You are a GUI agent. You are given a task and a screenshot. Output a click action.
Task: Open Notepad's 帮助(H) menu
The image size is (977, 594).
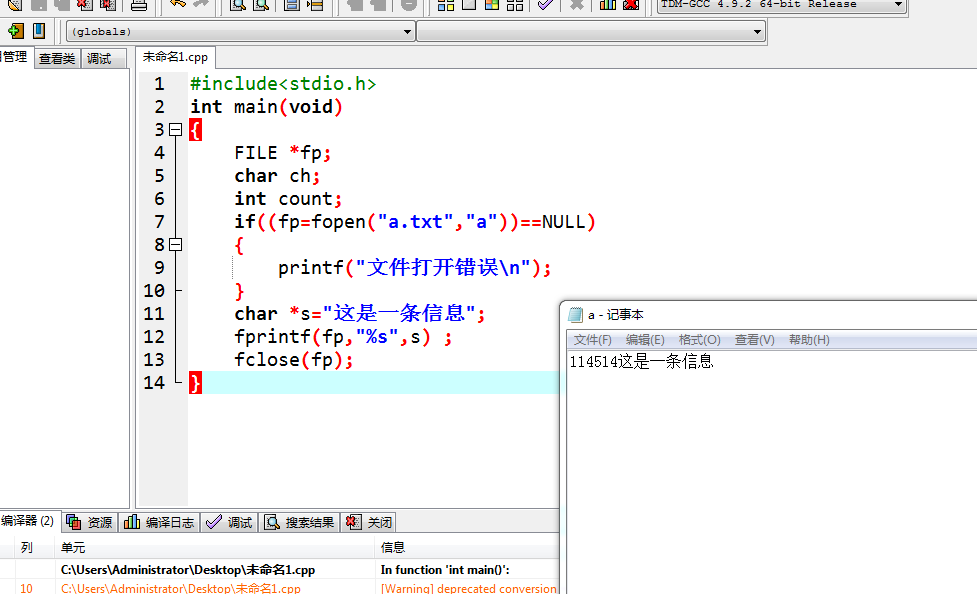[809, 340]
